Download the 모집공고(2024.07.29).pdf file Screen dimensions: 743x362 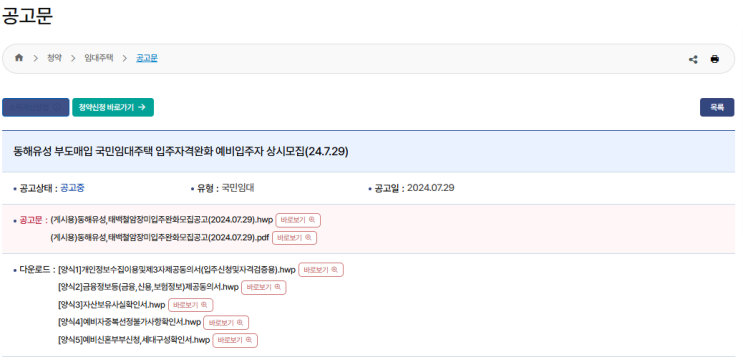(160, 238)
